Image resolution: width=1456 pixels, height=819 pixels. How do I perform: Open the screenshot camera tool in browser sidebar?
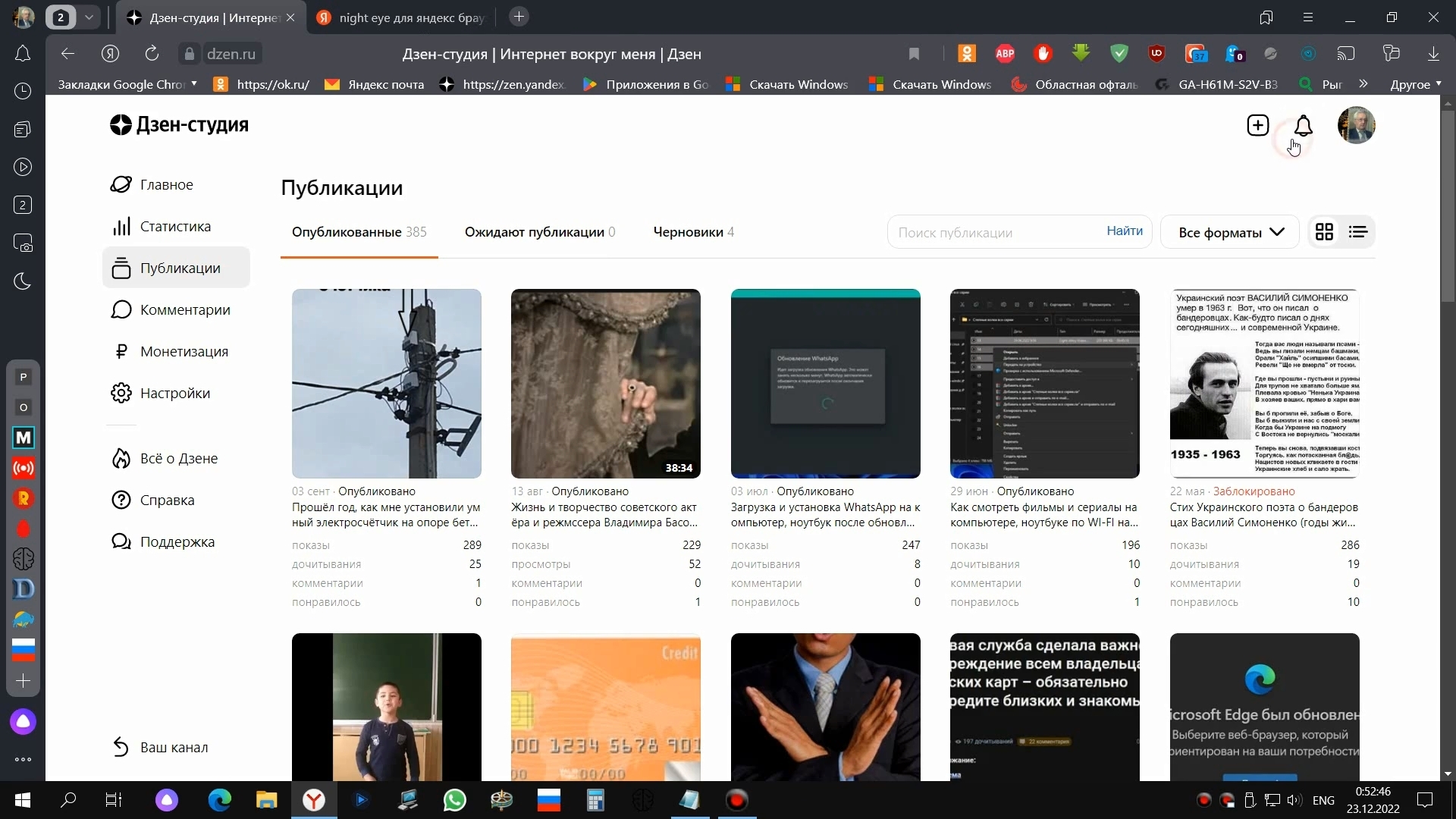24,243
